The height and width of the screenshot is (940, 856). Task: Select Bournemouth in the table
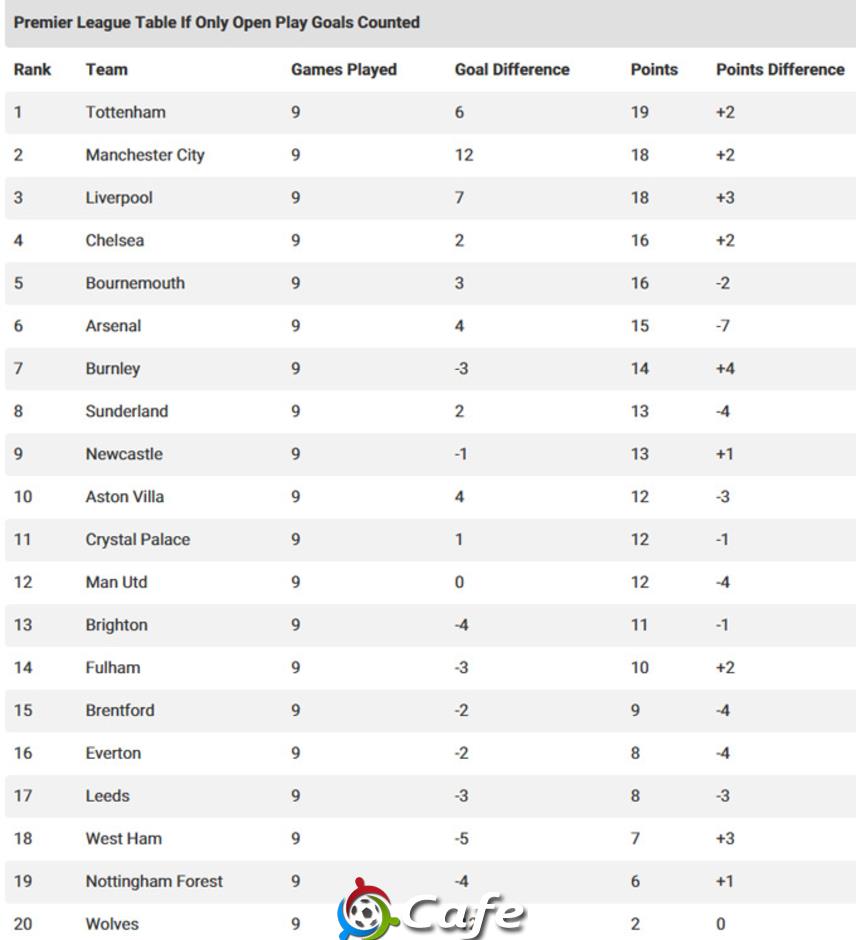[x=135, y=283]
